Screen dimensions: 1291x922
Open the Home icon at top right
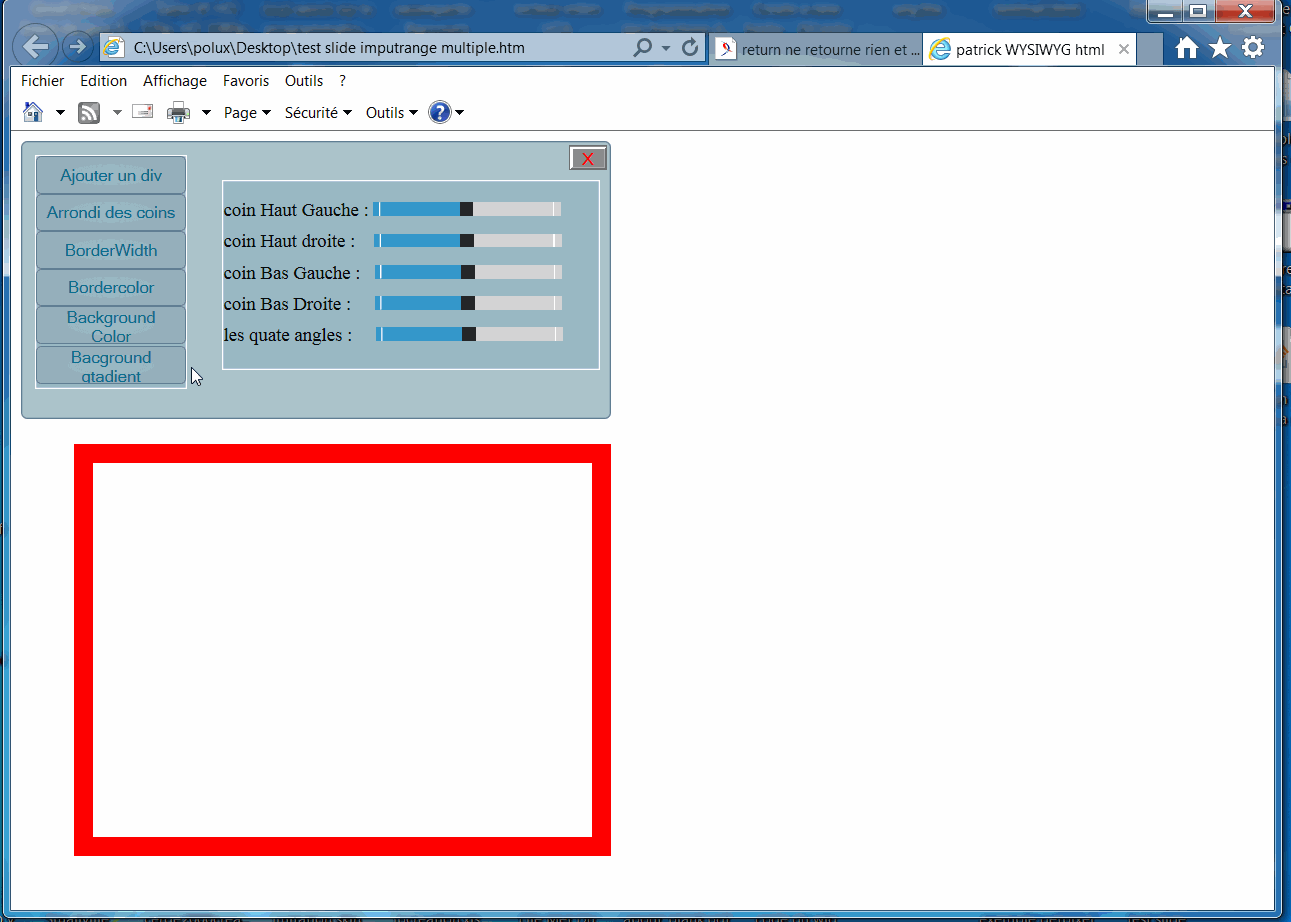[x=1187, y=47]
